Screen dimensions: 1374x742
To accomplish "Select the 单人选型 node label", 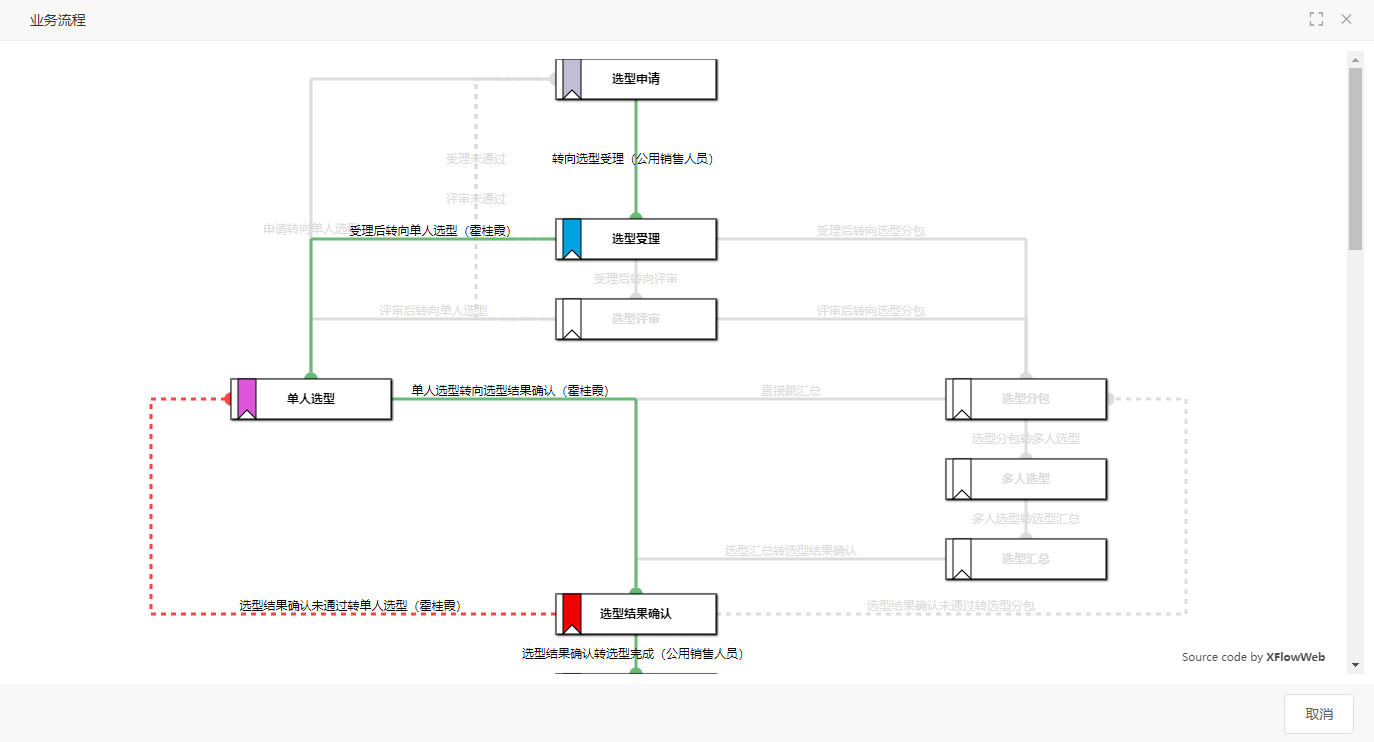I will point(311,399).
